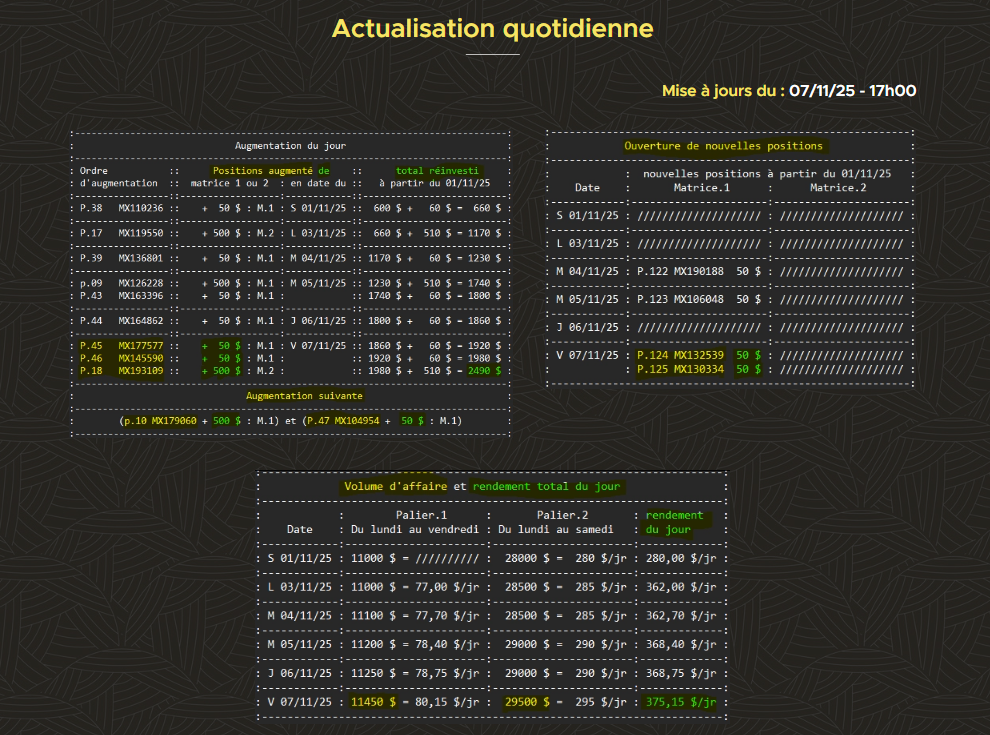The width and height of the screenshot is (990, 735).
Task: Click position P.122 MX190188 dated 04/11/25
Action: pos(680,271)
